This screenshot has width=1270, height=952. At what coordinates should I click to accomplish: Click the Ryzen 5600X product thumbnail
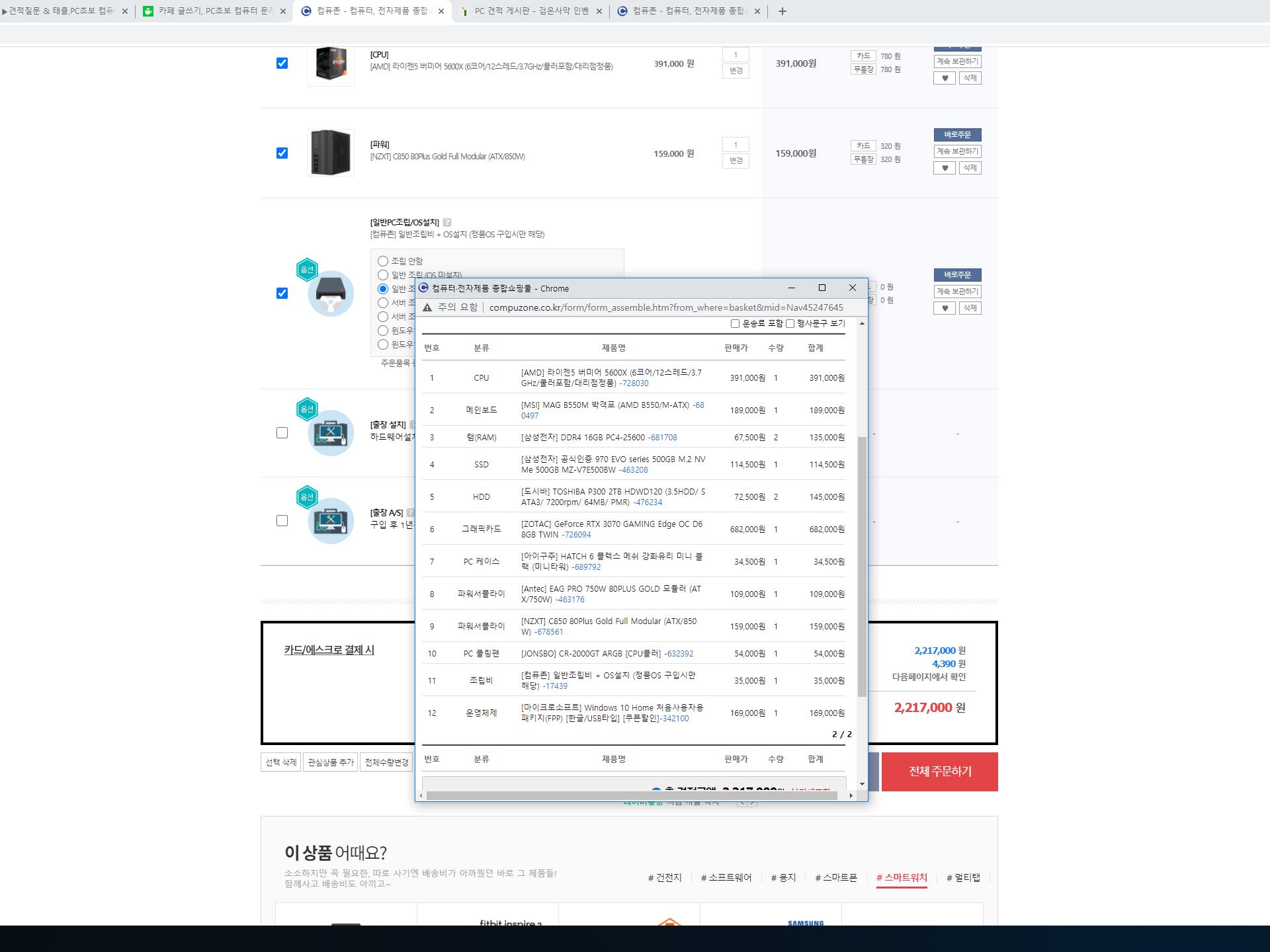331,63
